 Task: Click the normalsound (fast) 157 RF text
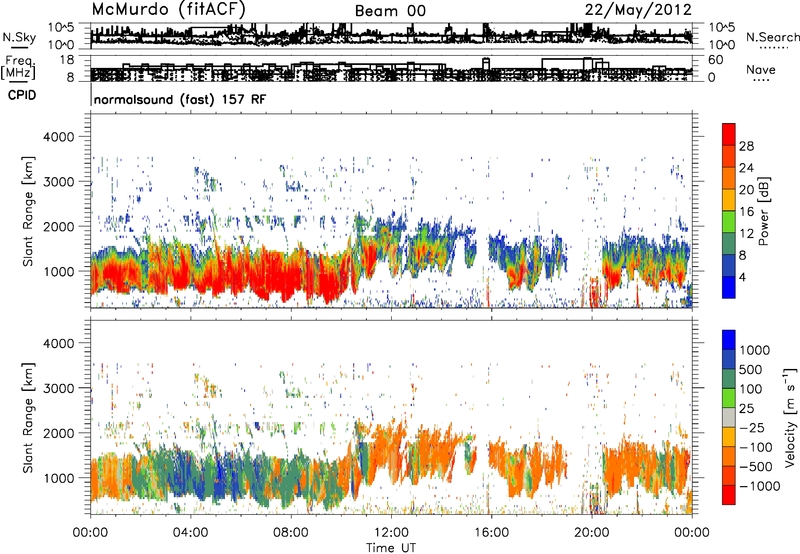[x=180, y=99]
